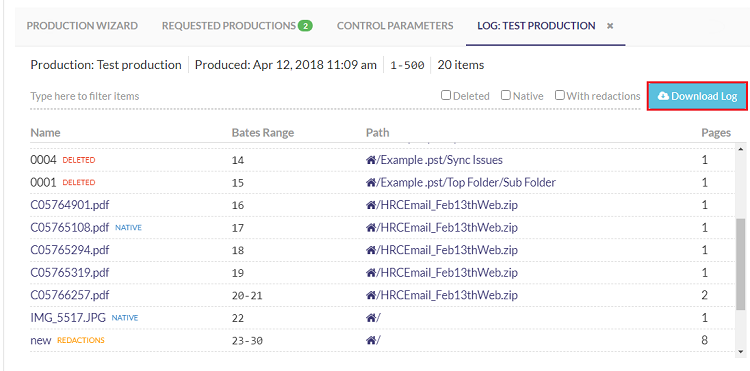Viewport: 750px width, 371px height.
Task: Click home icon in C05765294.pdf row path
Action: point(371,250)
